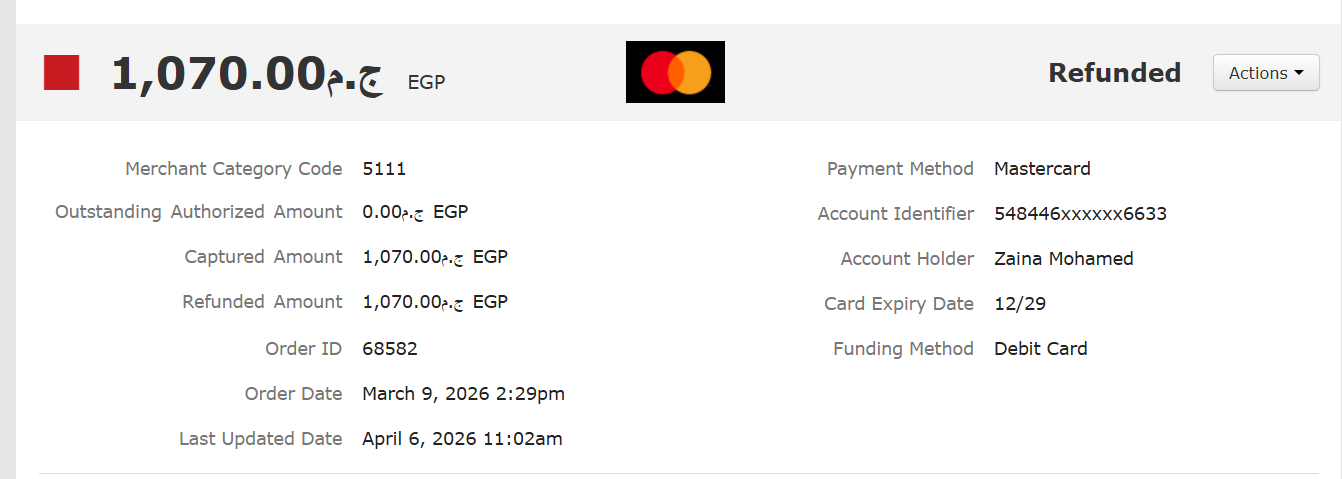Screen dimensions: 1342x479
Task: Click the order date March 9, 2026
Action: [x=463, y=394]
